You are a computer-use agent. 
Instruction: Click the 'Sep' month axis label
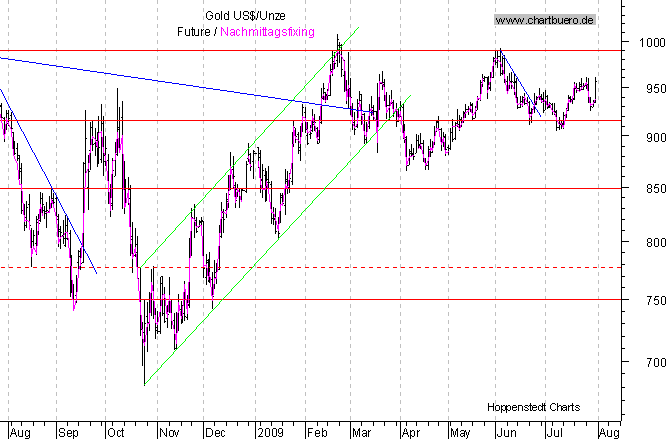click(x=68, y=433)
